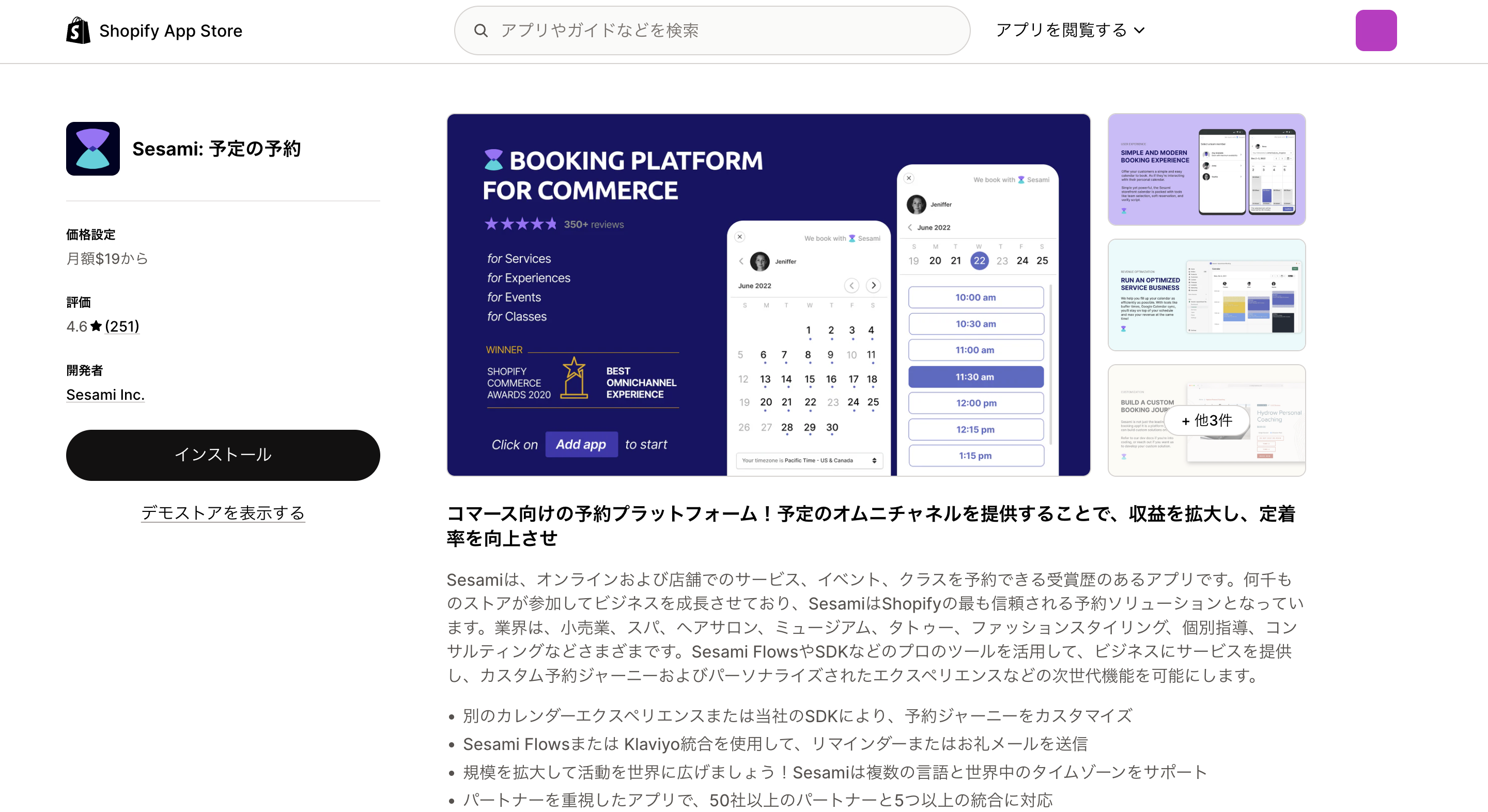The width and height of the screenshot is (1488, 812).
Task: Click the 評価 label
Action: (x=78, y=302)
